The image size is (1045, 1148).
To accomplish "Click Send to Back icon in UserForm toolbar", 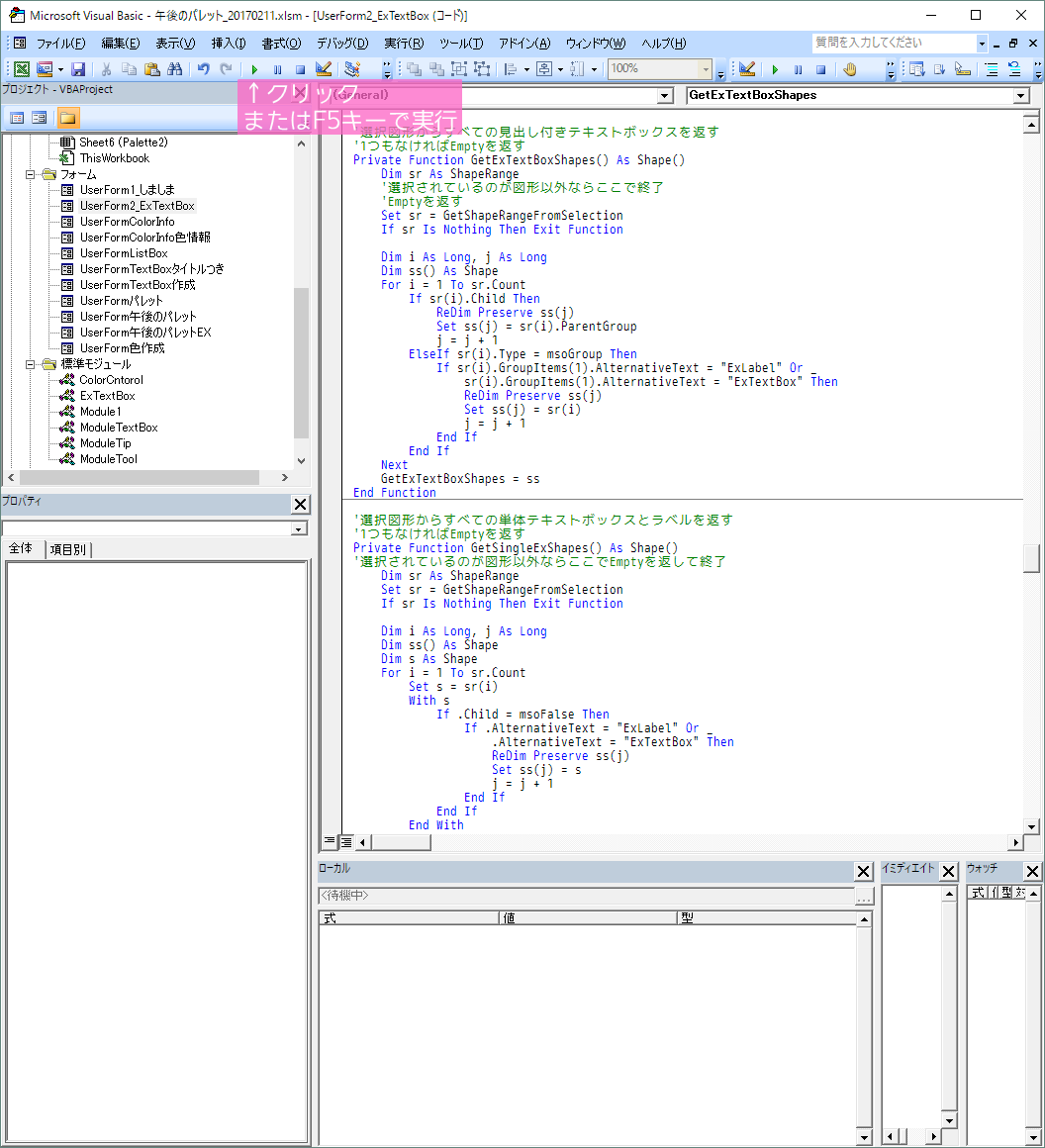I will [x=437, y=69].
